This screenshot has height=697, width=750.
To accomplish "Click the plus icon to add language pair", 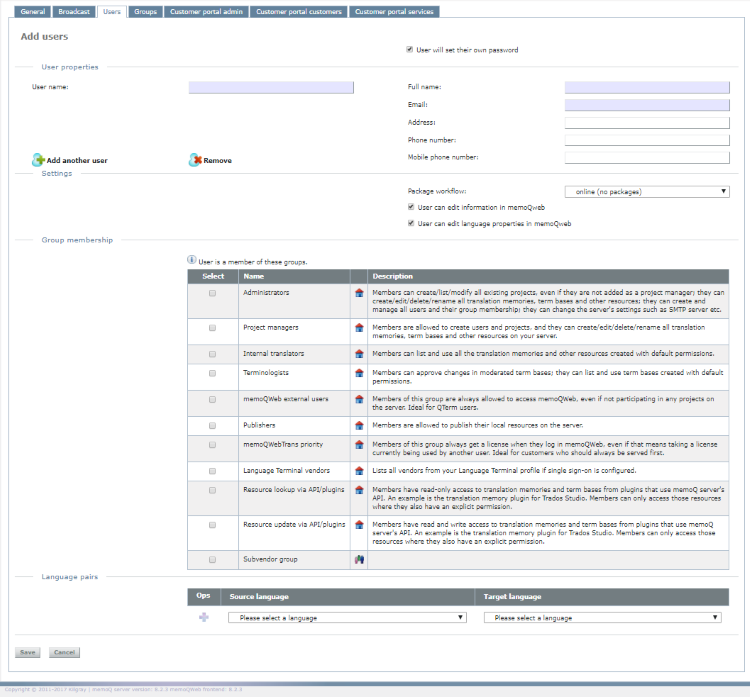I will (204, 618).
